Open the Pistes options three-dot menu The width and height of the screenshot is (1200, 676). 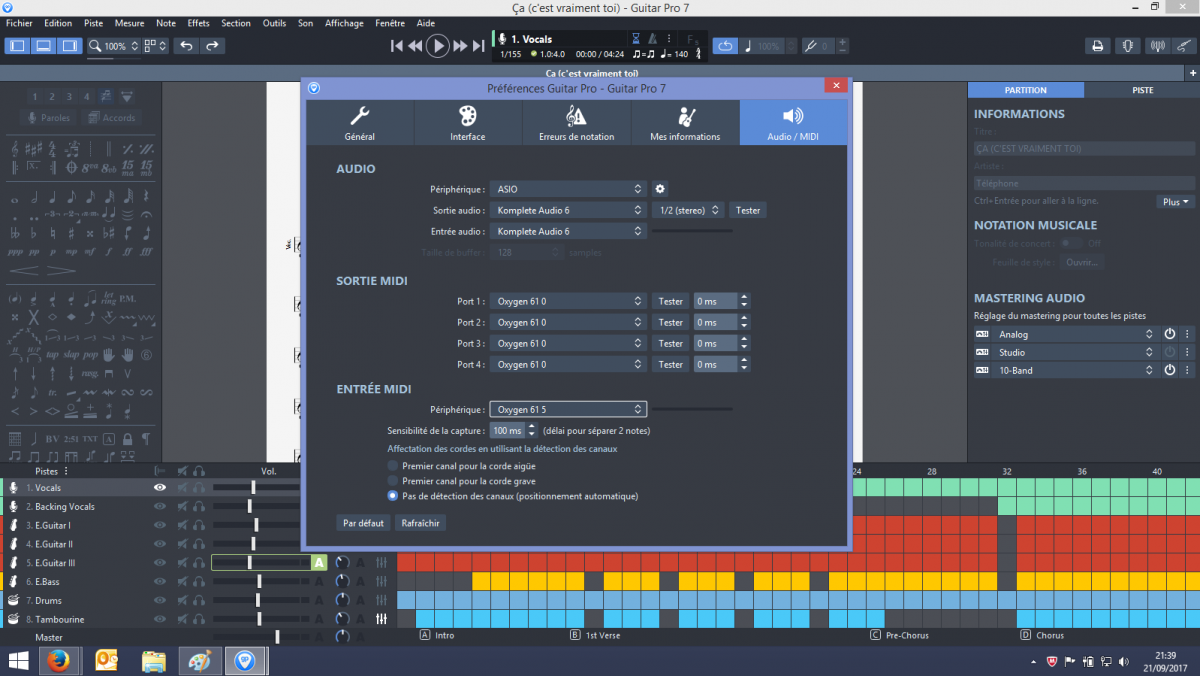click(x=67, y=471)
